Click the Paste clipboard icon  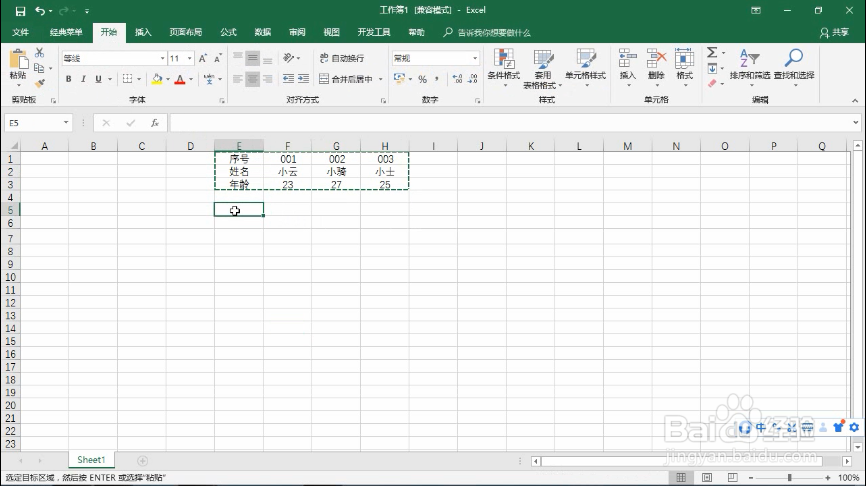[x=18, y=60]
